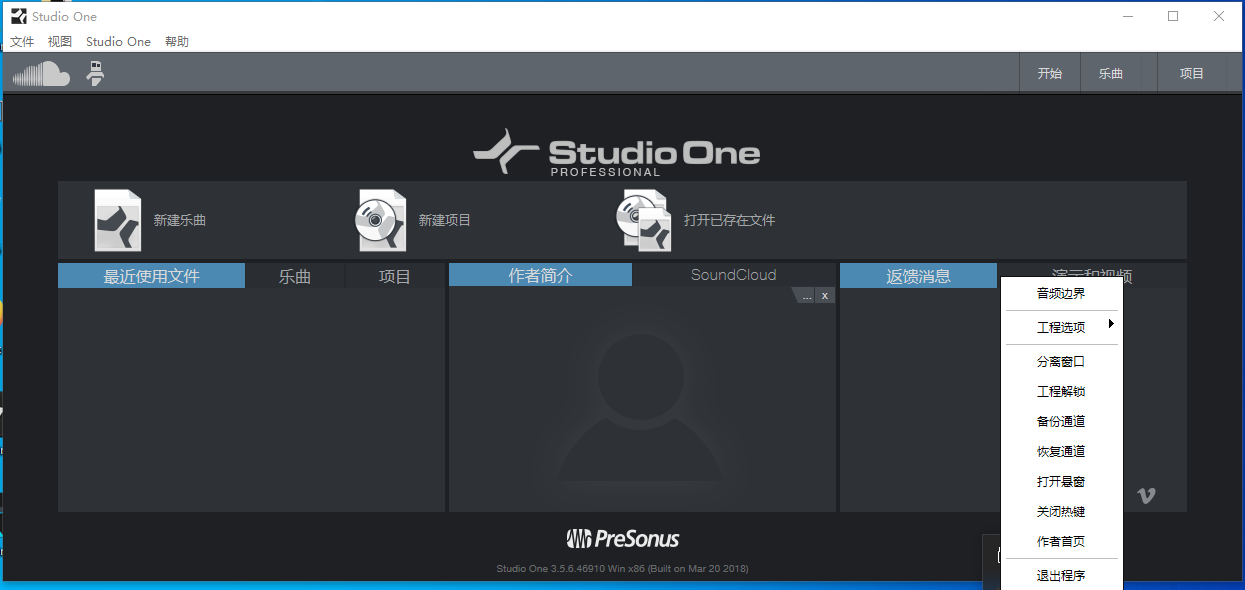Choose 工程解锁 in the context menu
Image resolution: width=1245 pixels, height=590 pixels.
tap(1061, 392)
